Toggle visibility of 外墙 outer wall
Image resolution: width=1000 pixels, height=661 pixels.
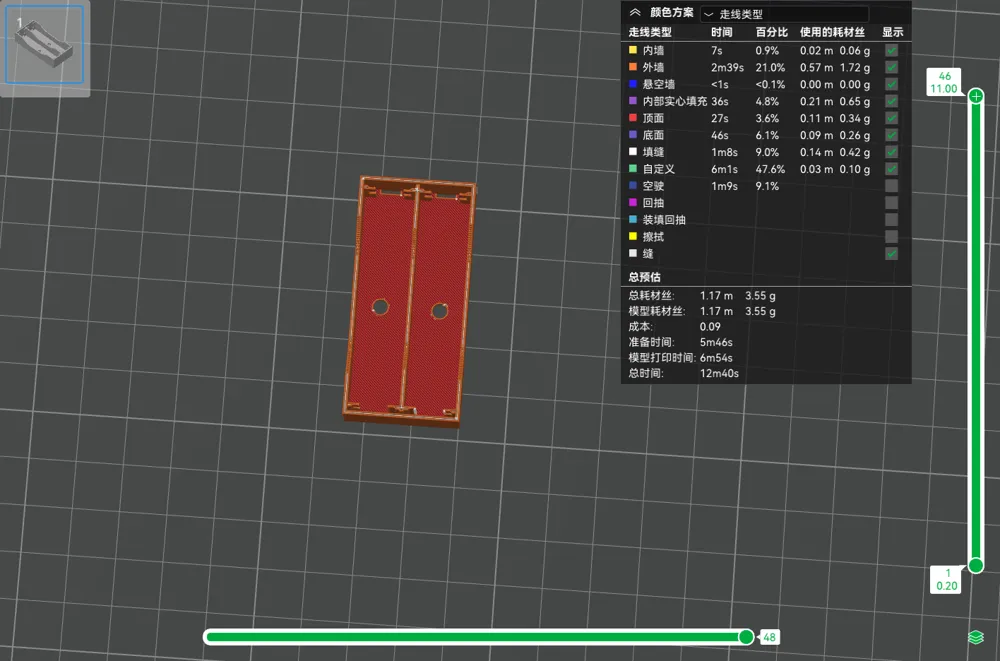tap(892, 67)
